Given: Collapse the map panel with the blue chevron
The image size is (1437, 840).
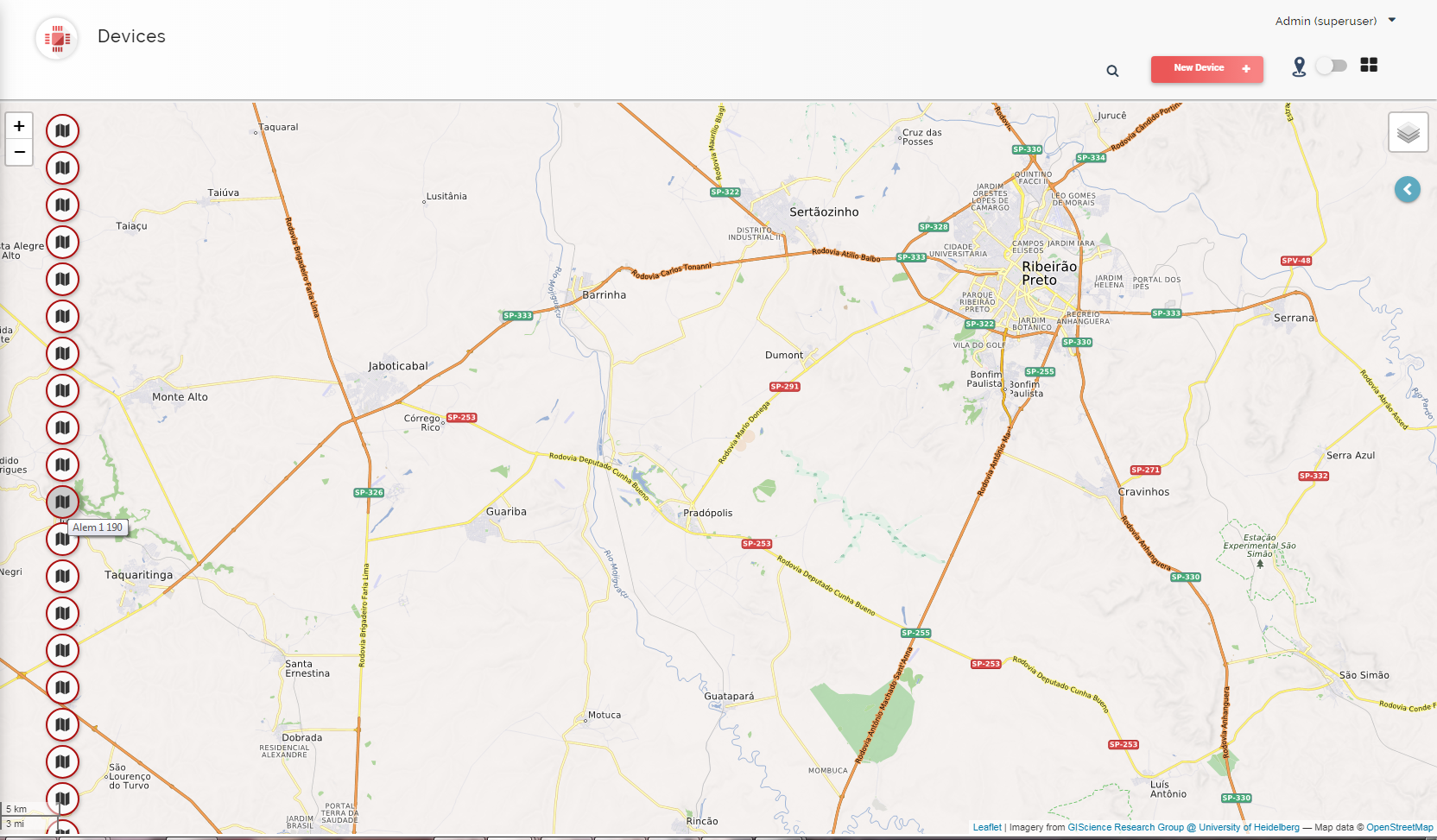Looking at the screenshot, I should (x=1408, y=190).
